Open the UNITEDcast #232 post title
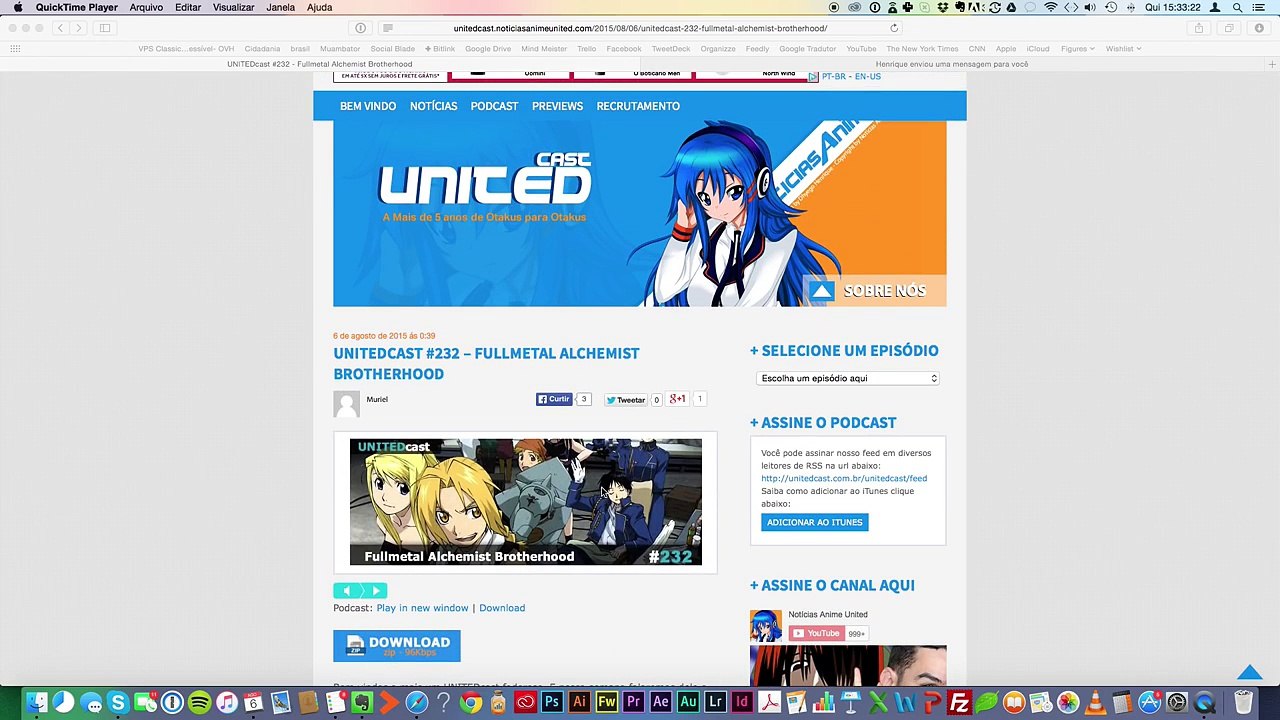 (x=486, y=363)
